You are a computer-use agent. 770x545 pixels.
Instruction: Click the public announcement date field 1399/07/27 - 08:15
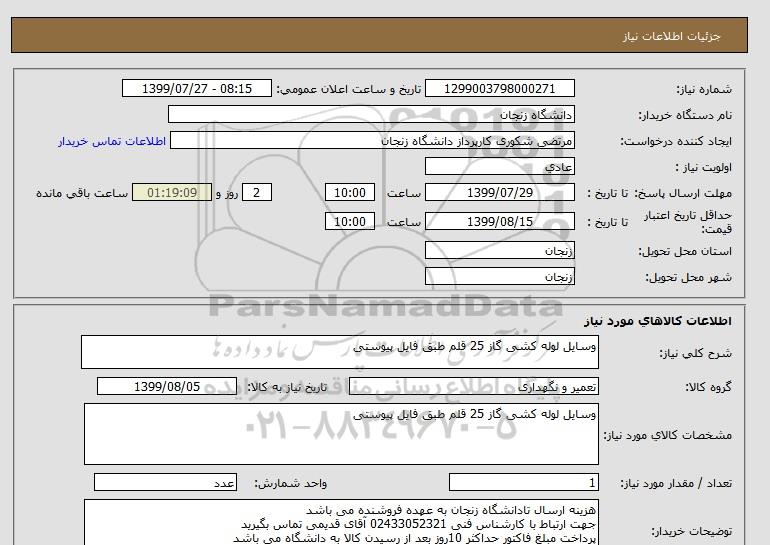tap(196, 88)
